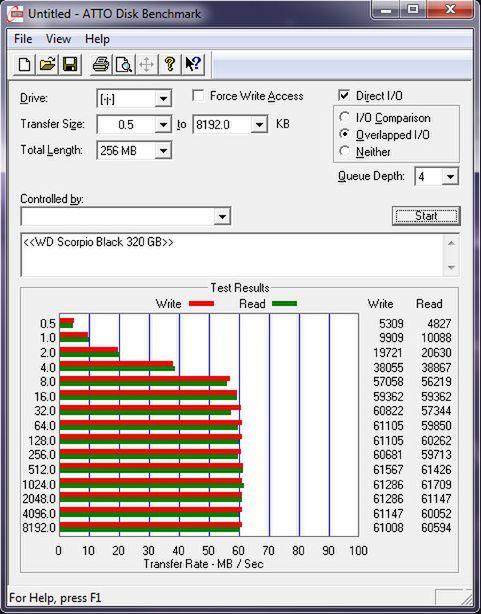Open a saved benchmark file icon
Viewport: 481px width, 614px height.
pos(47,64)
